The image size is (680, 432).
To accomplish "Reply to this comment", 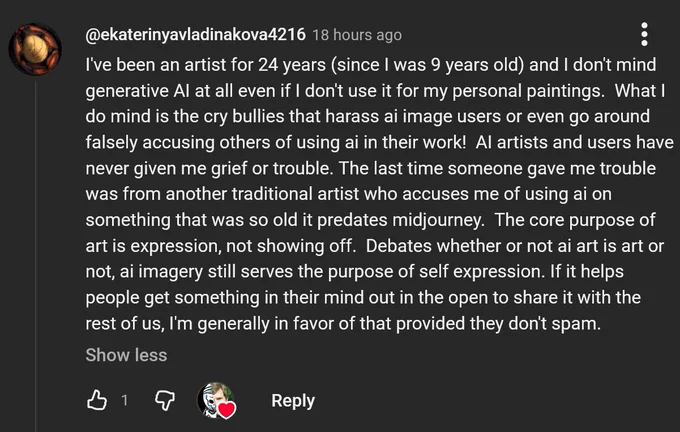I will [293, 400].
